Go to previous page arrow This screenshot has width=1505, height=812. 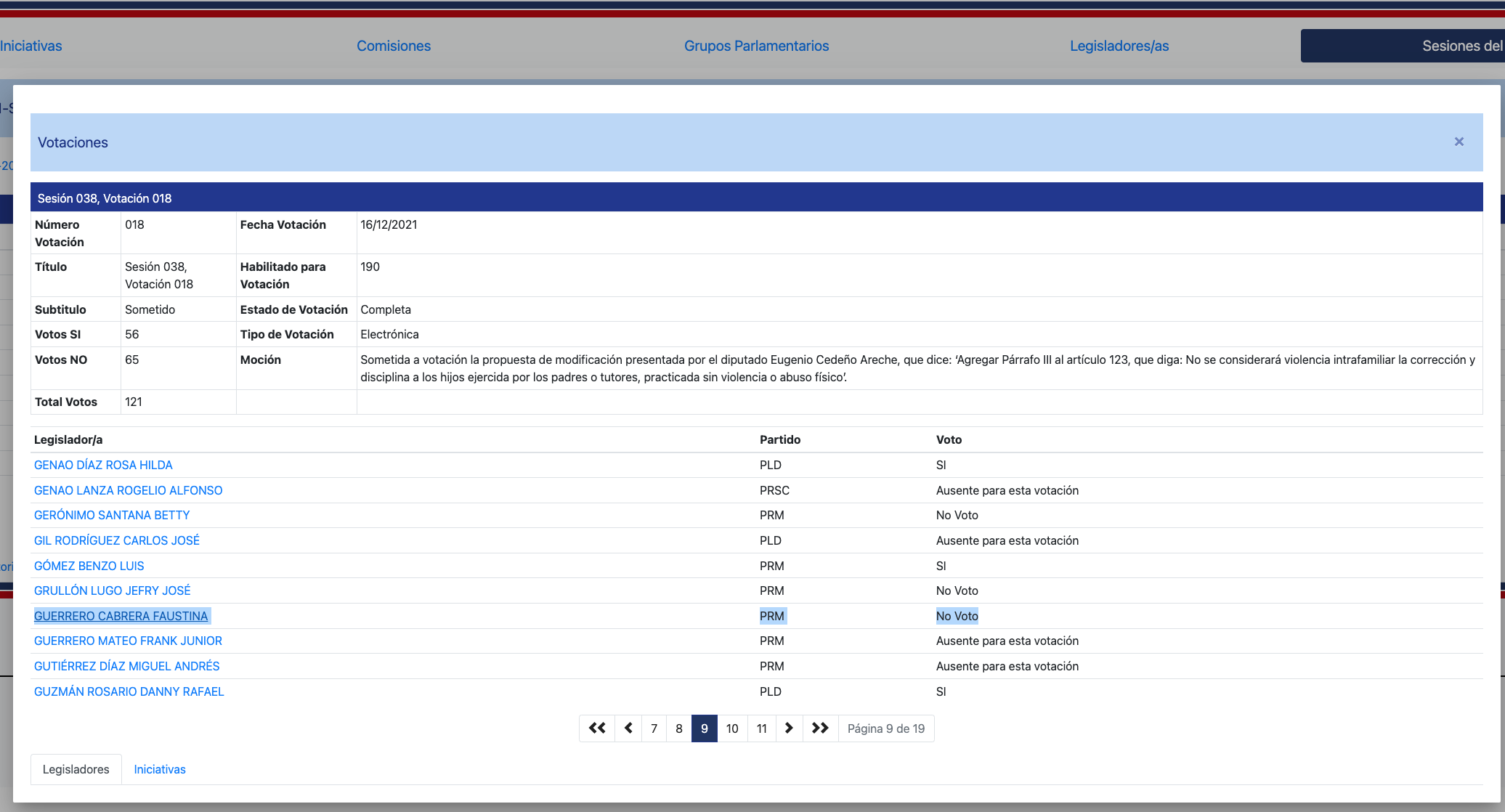[x=628, y=728]
